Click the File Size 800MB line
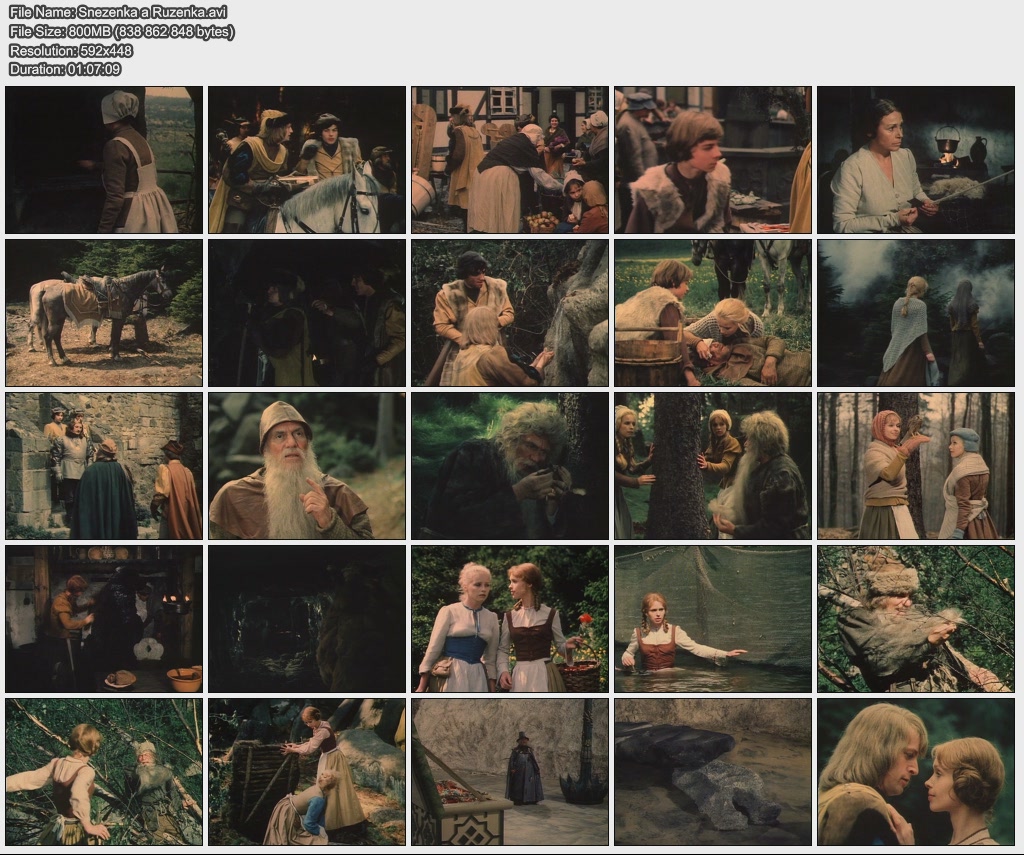Viewport: 1024px width, 855px height. pos(121,32)
